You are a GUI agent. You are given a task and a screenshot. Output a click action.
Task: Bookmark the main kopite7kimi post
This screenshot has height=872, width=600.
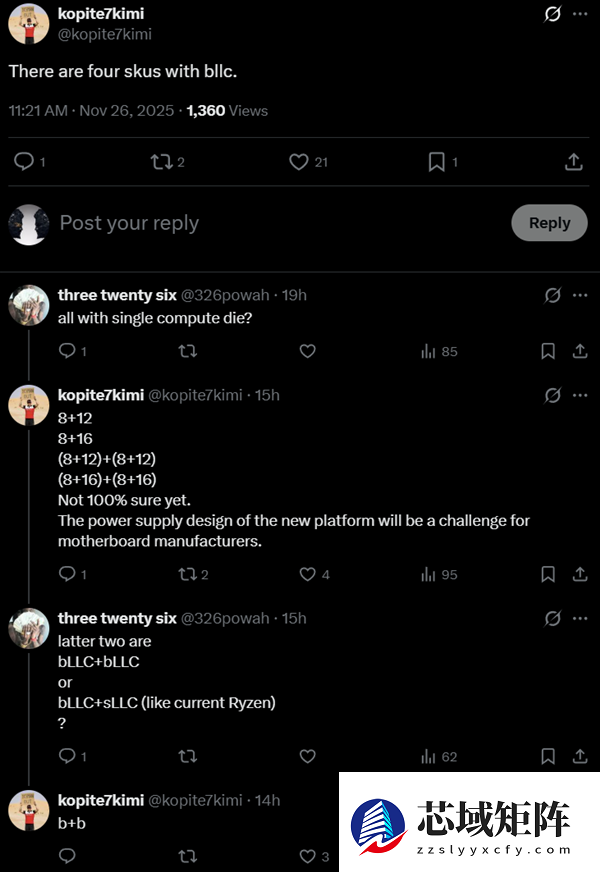click(437, 162)
